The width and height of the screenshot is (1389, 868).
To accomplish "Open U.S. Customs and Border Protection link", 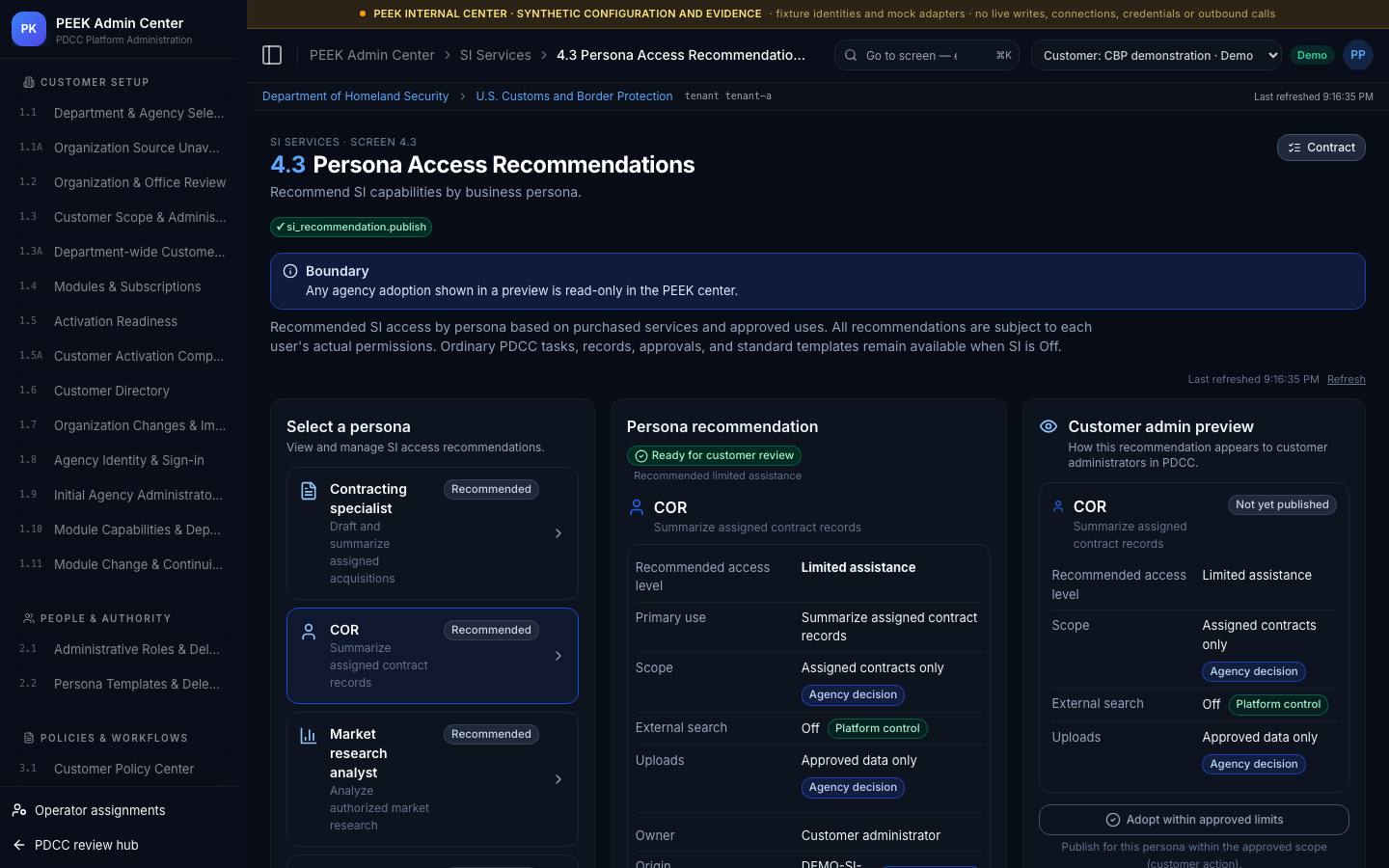I will (x=574, y=96).
